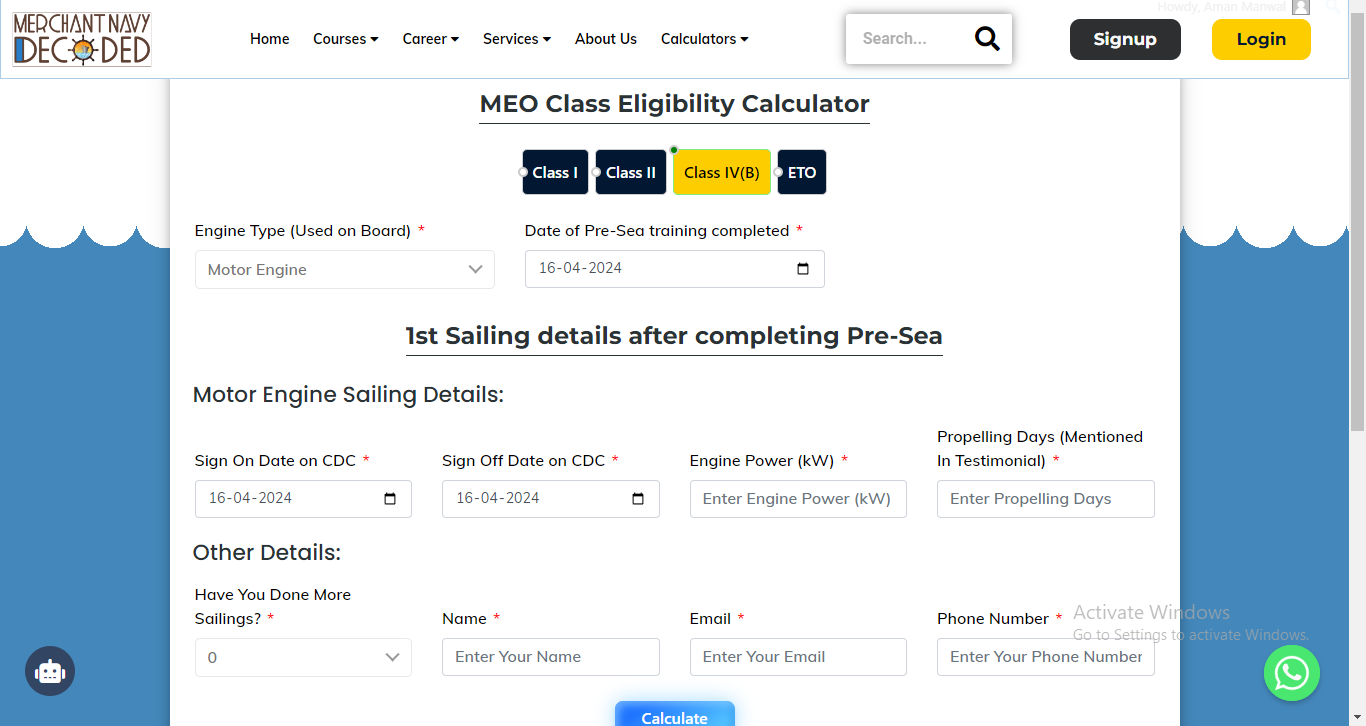Click the Merchant Navy Decoded logo
The width and height of the screenshot is (1366, 726).
[81, 38]
